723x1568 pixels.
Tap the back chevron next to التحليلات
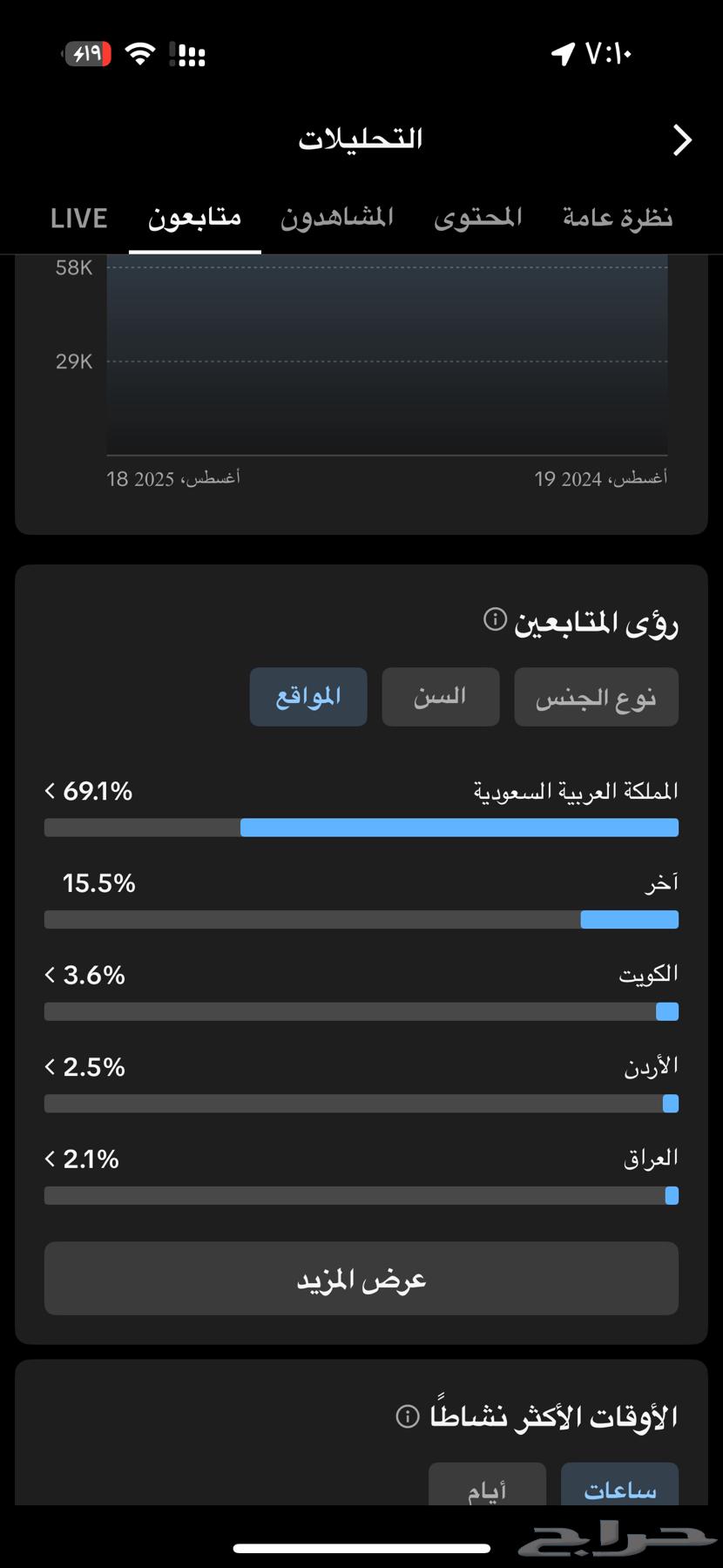point(683,139)
